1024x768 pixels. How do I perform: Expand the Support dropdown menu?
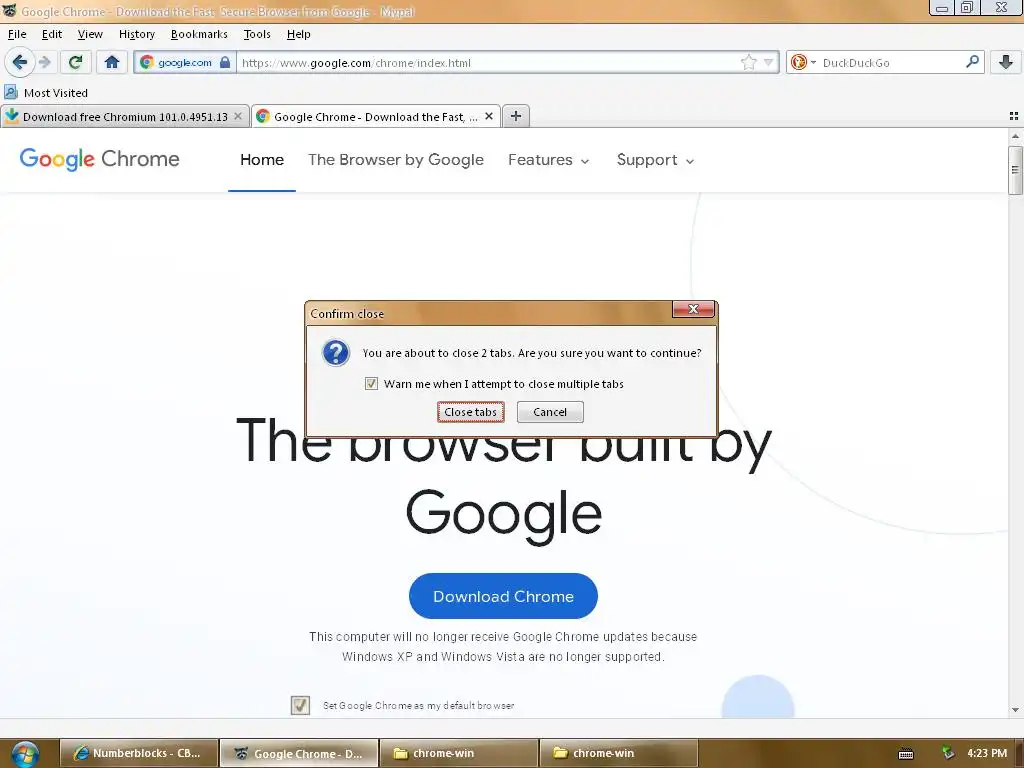pyautogui.click(x=655, y=160)
